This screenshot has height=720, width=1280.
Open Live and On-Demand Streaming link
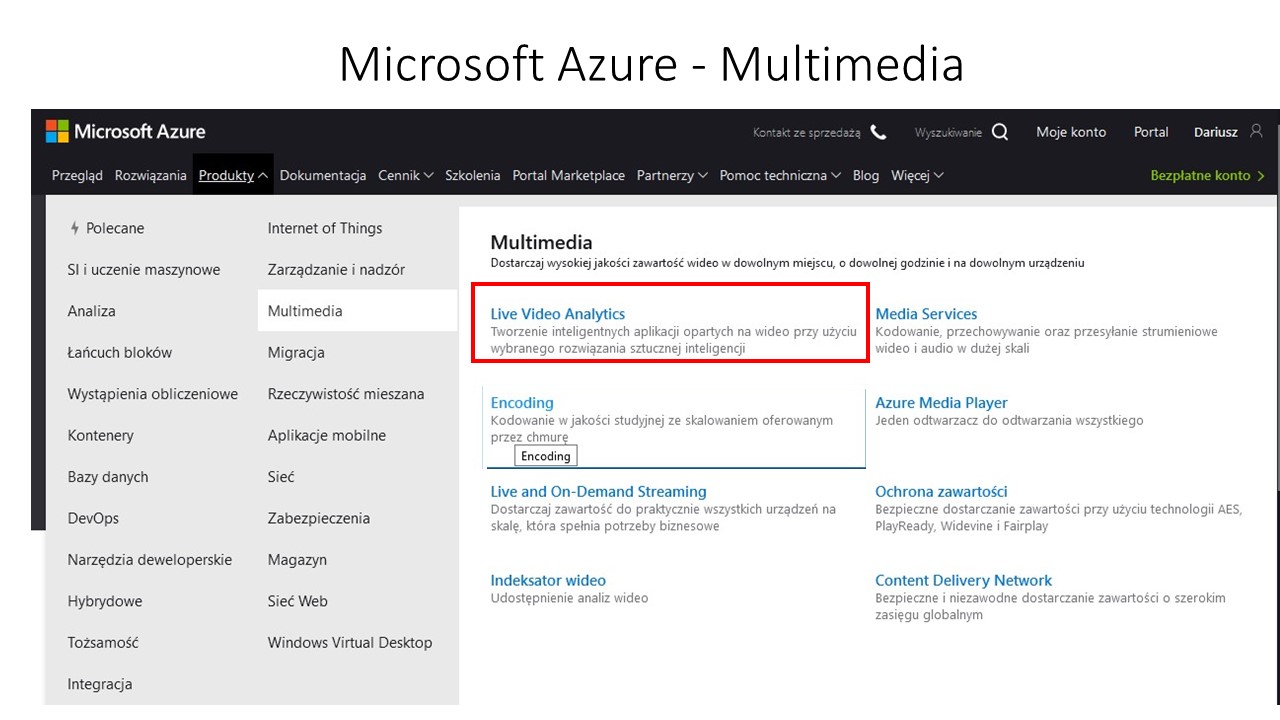(x=599, y=492)
